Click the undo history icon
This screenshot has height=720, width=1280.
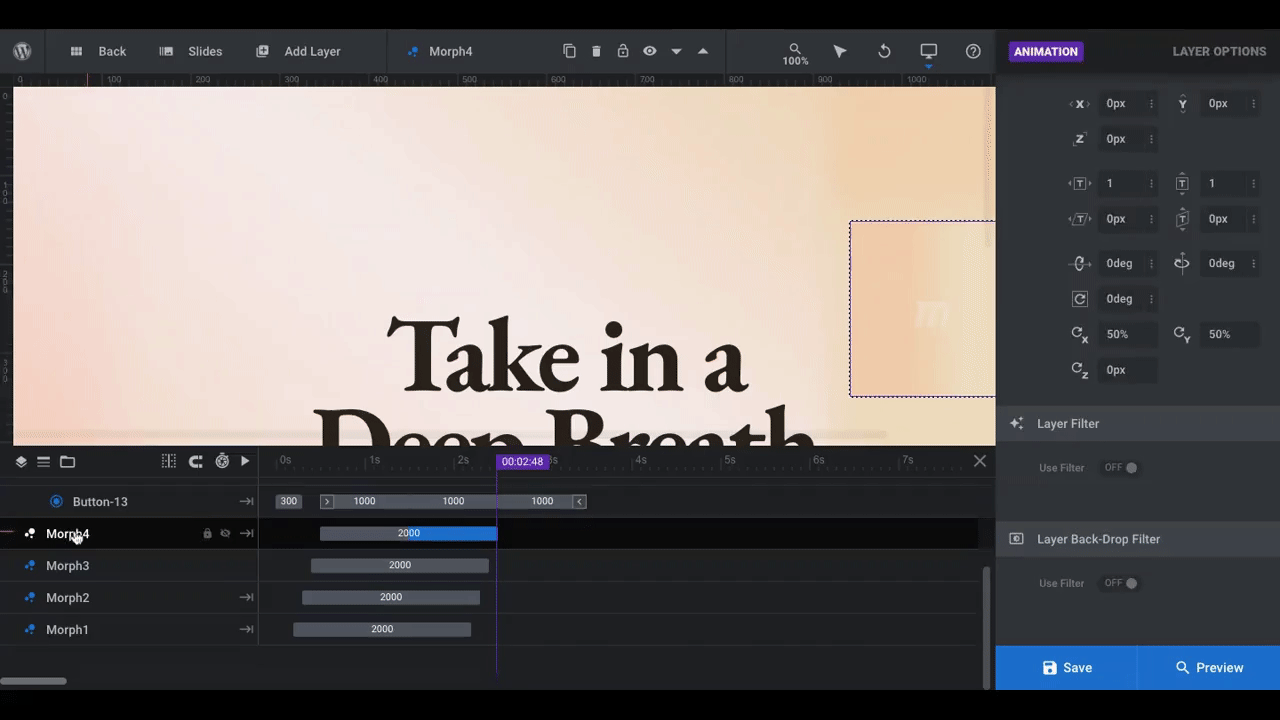point(884,51)
